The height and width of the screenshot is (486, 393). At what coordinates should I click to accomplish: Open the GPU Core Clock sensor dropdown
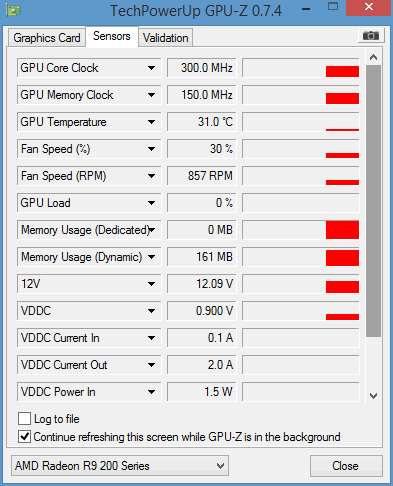[x=151, y=68]
